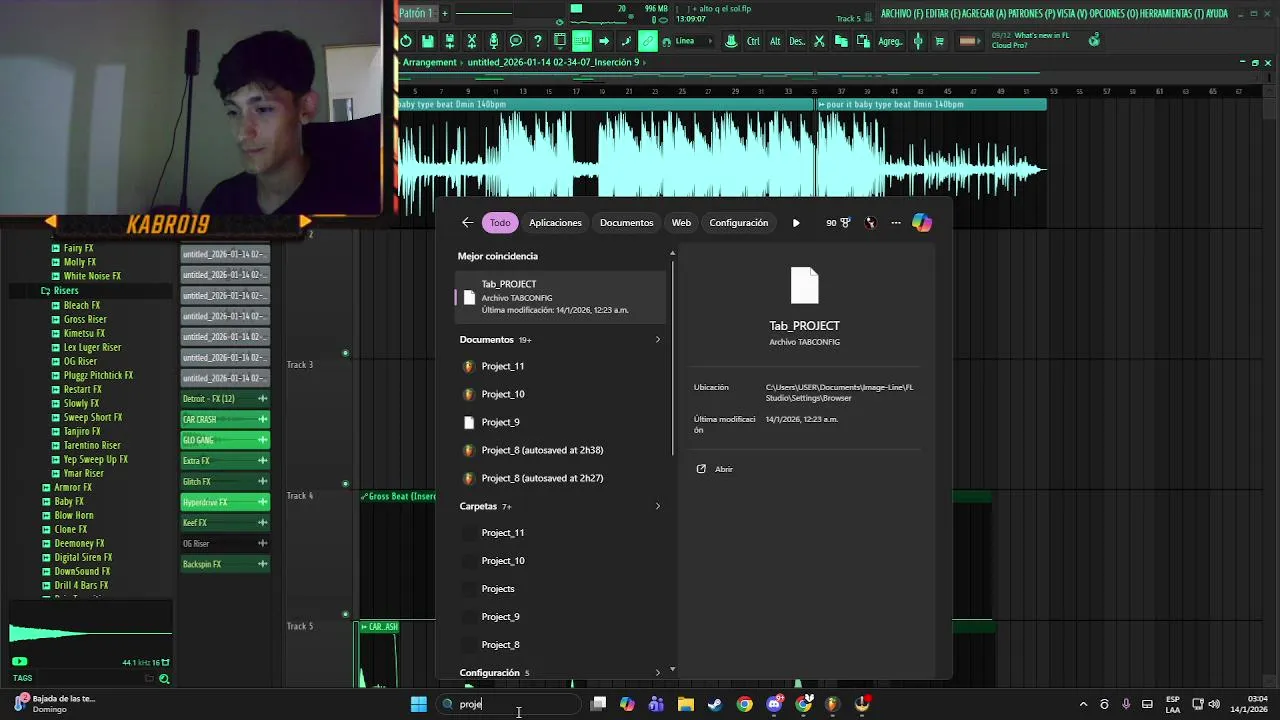Click the GLO GANG channel in picker
This screenshot has width=1280, height=720.
tap(224, 440)
